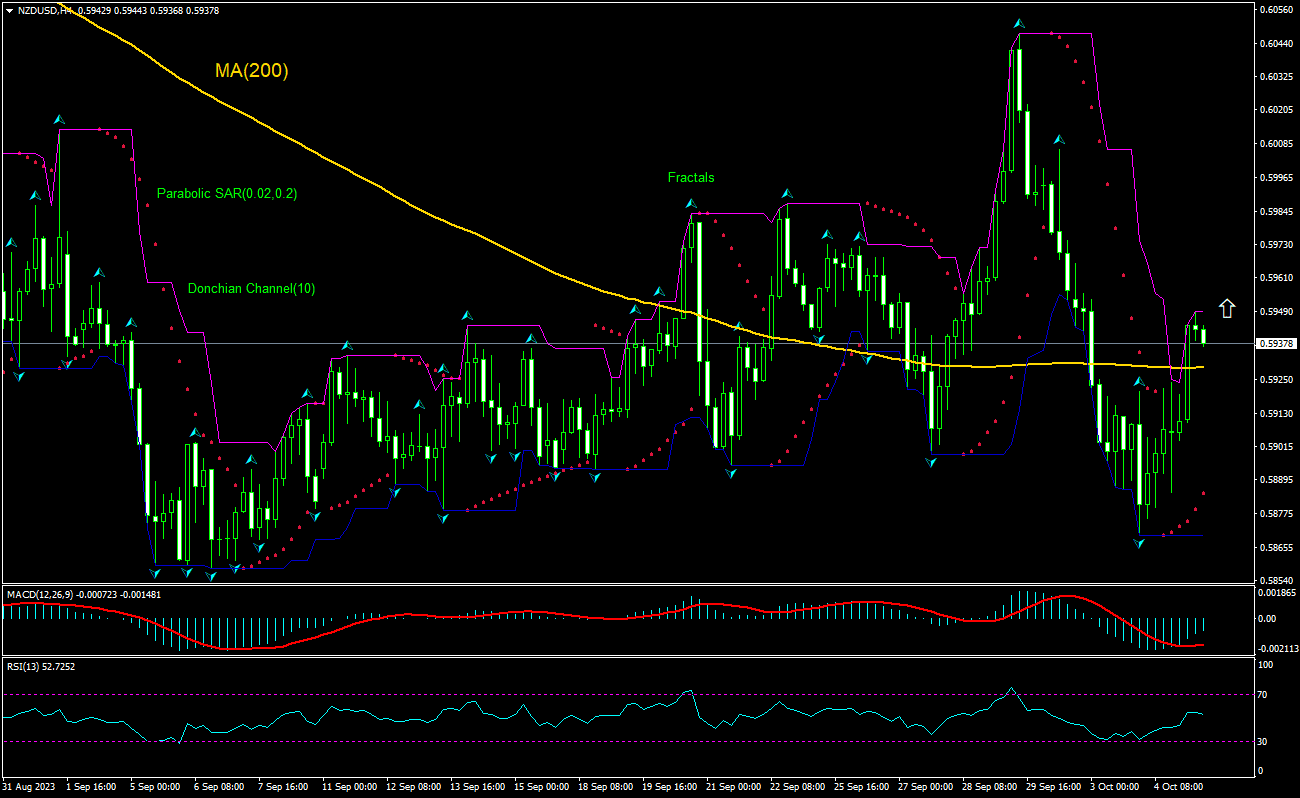The image size is (1300, 798).
Task: Click the white up-arrow signal marker
Action: point(1226,308)
